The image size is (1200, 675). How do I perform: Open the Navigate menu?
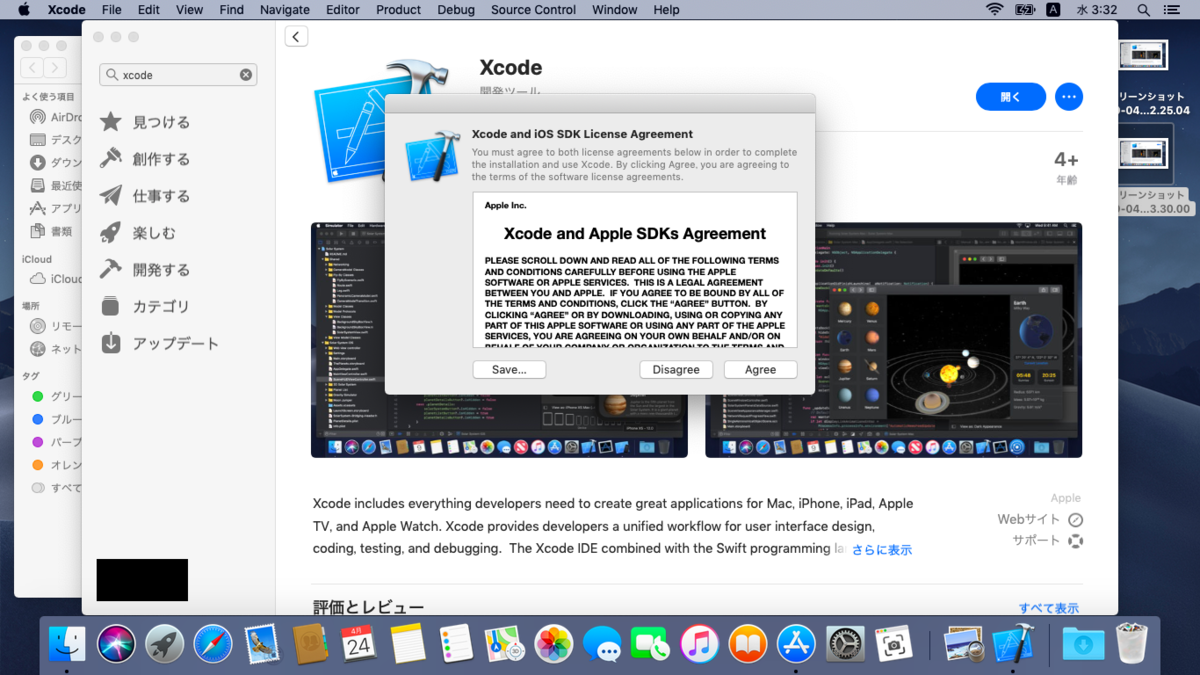click(x=284, y=10)
